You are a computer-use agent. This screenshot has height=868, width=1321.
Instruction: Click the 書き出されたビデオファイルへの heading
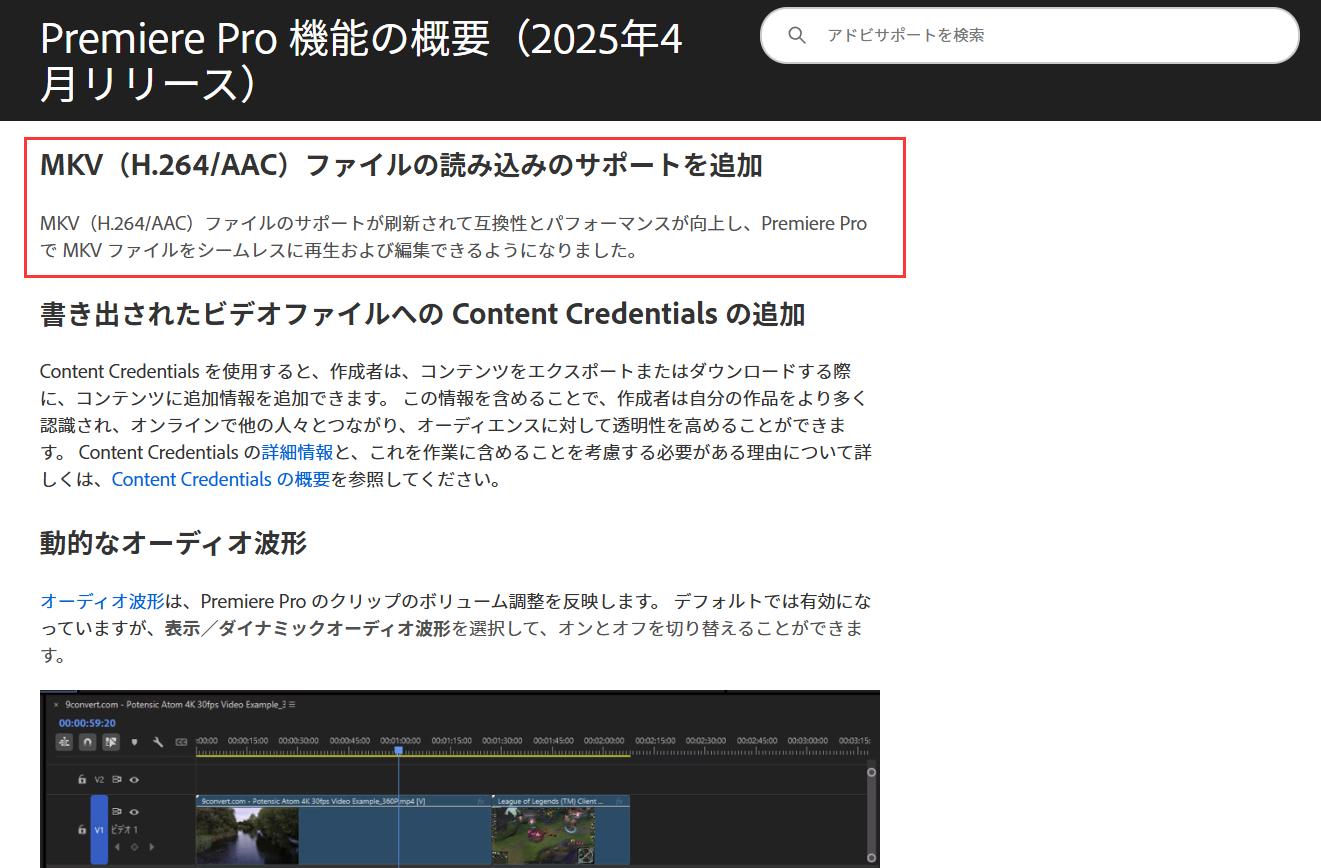tap(422, 314)
